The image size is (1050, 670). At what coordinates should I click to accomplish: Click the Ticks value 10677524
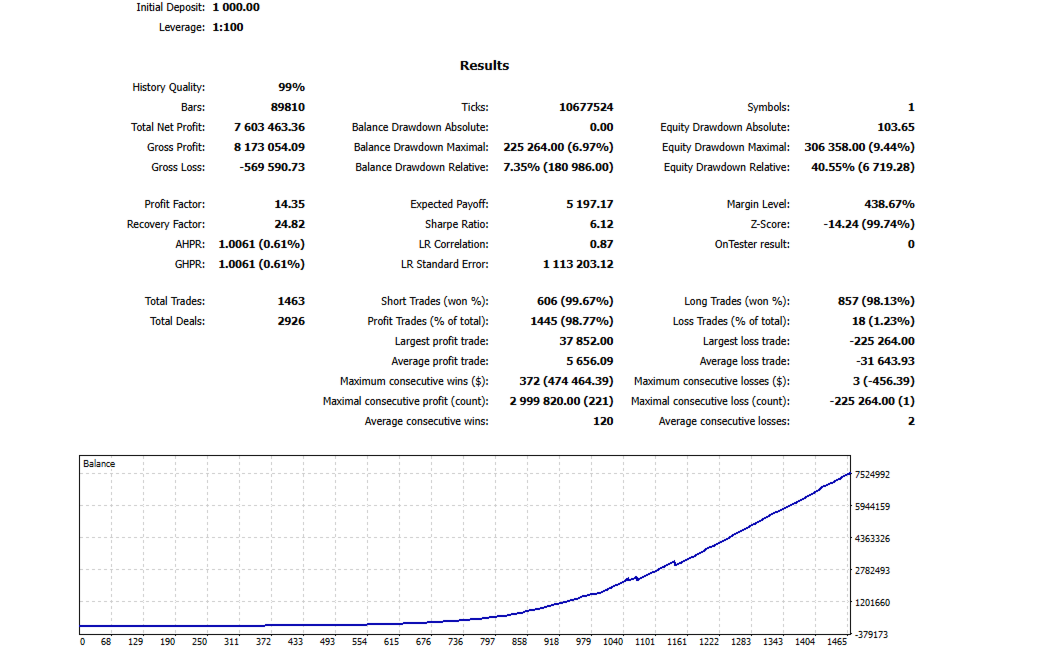586,107
